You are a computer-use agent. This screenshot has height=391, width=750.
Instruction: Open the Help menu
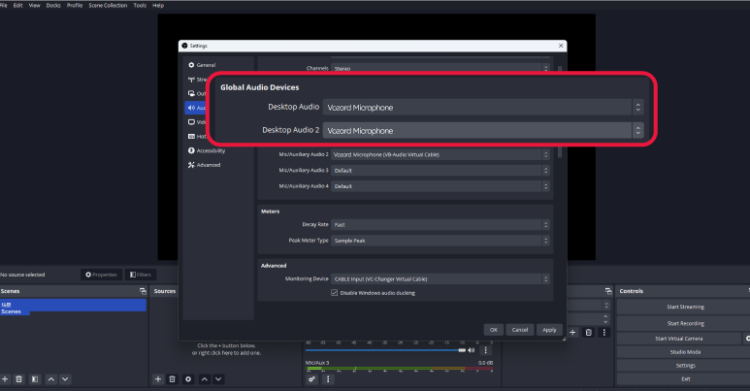pyautogui.click(x=158, y=5)
